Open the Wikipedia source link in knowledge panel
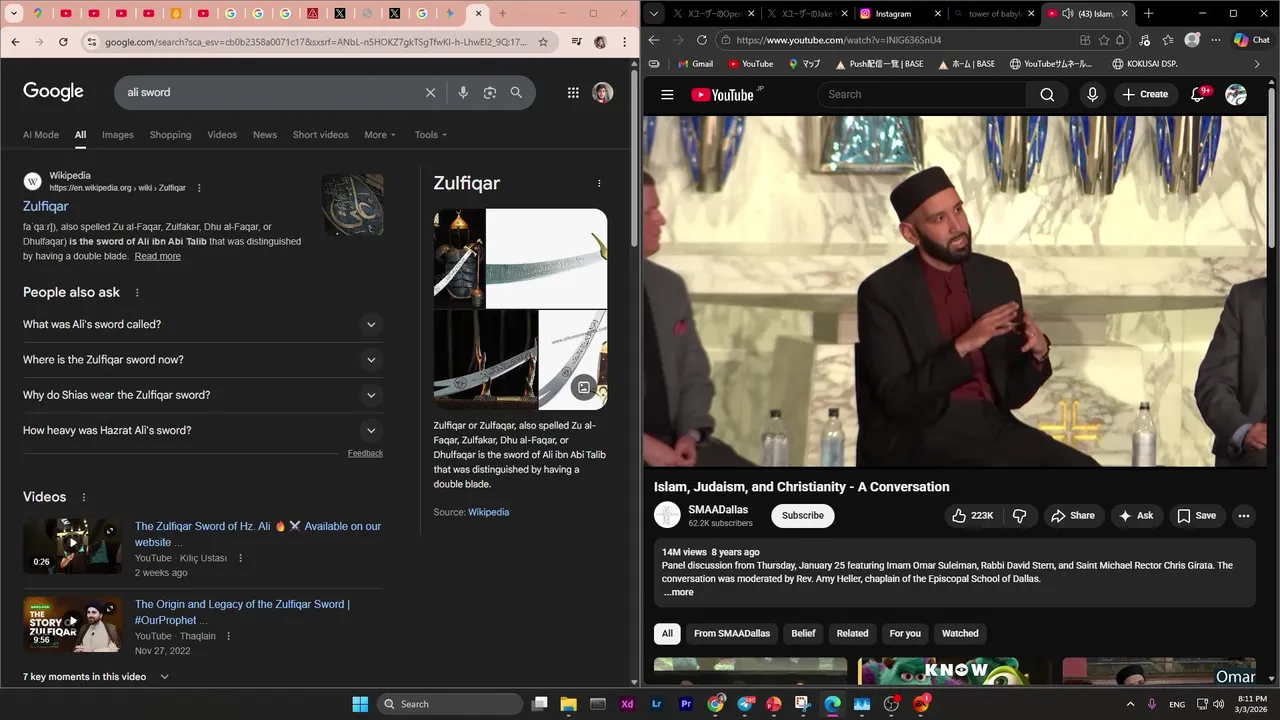1280x720 pixels. [x=489, y=512]
